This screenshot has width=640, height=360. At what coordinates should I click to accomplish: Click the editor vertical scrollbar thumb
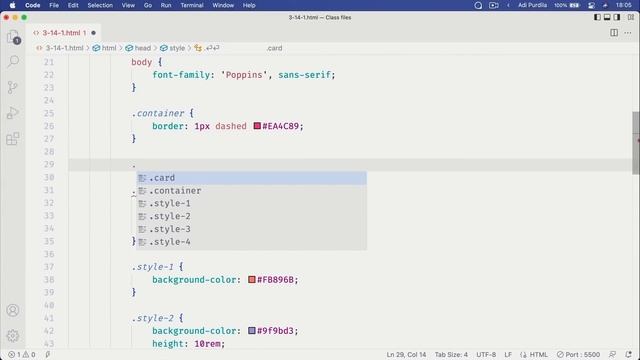pyautogui.click(x=636, y=143)
